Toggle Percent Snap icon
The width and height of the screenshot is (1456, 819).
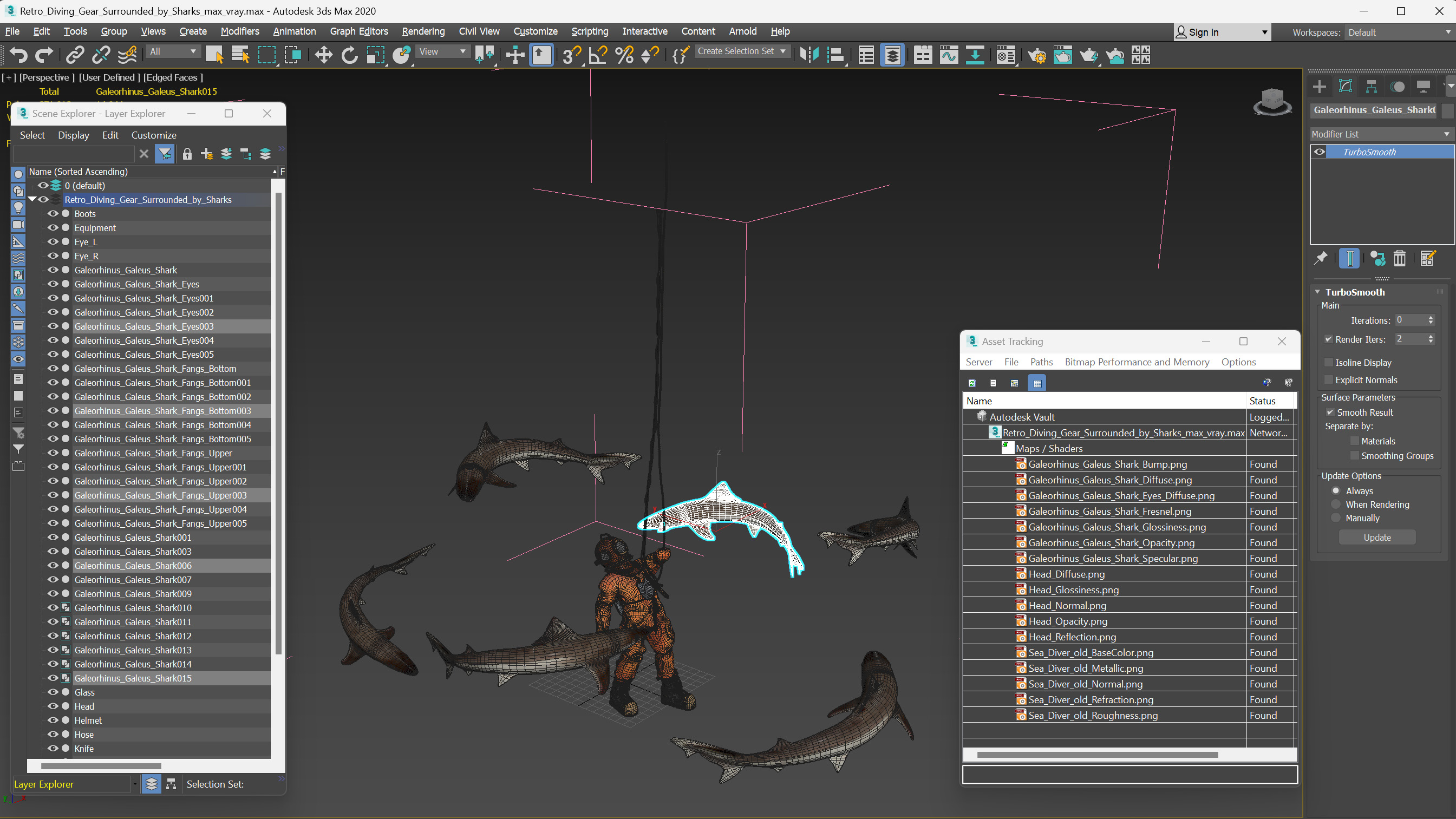624,55
